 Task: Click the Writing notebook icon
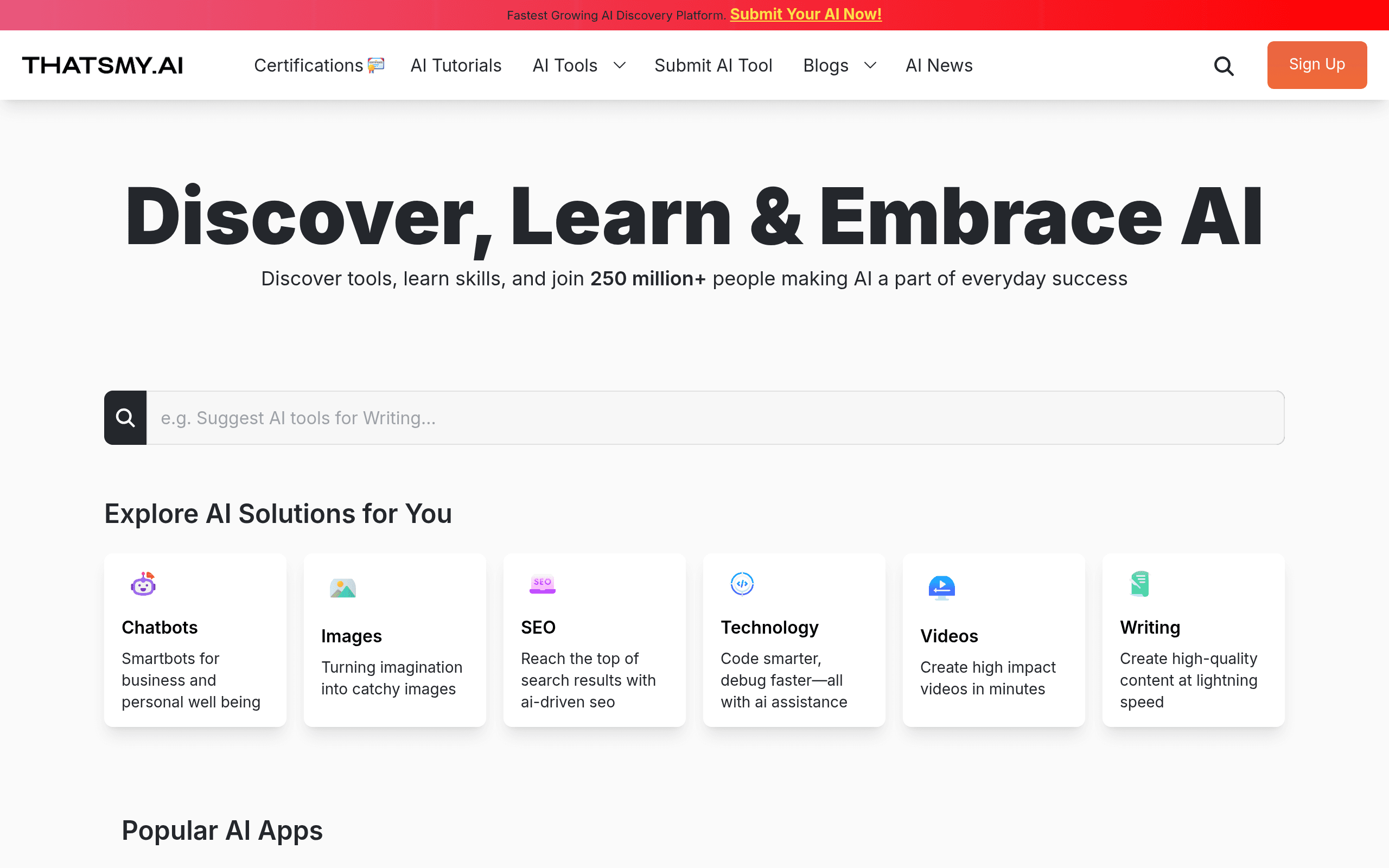point(1140,584)
